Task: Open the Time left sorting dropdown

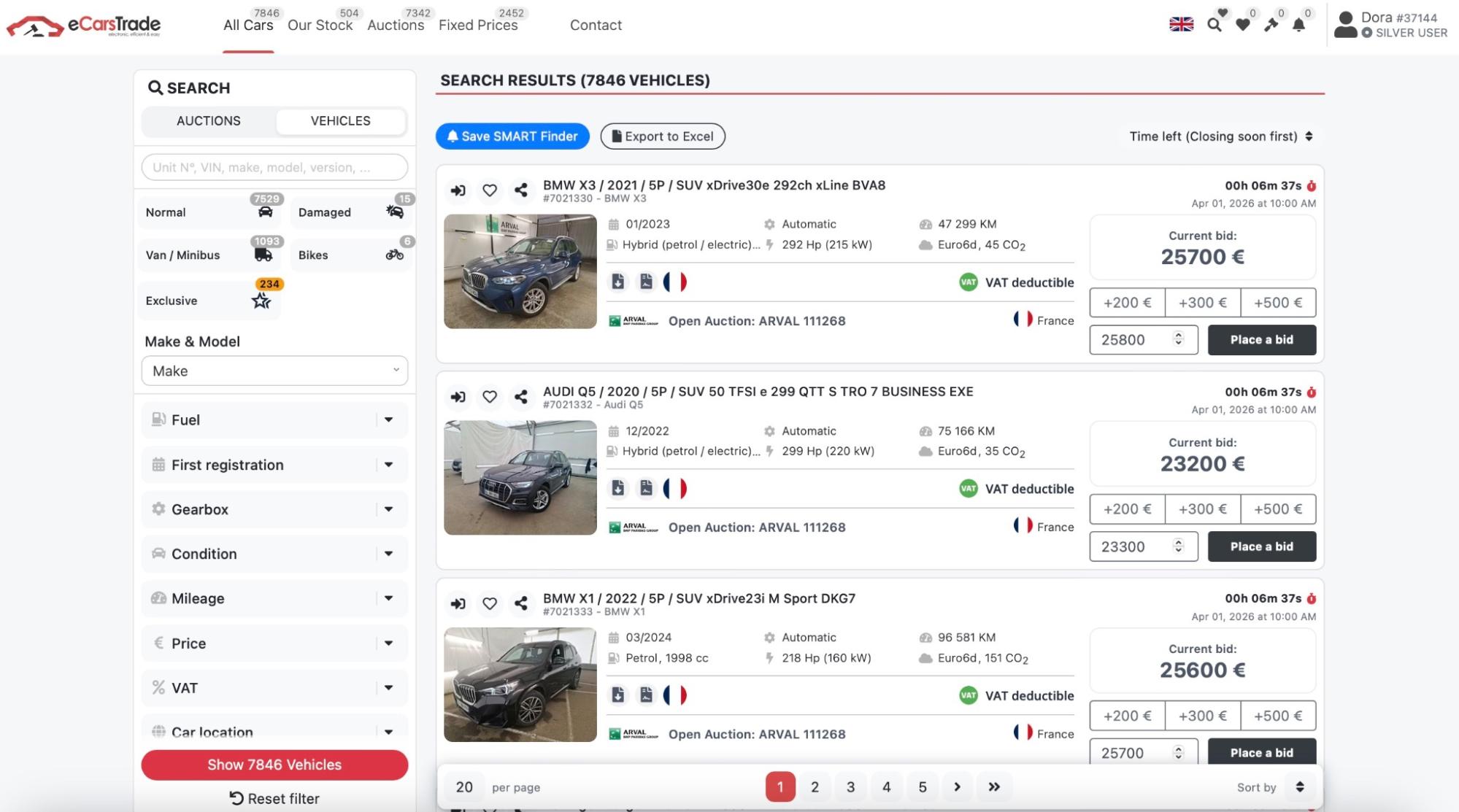Action: pyautogui.click(x=1220, y=136)
